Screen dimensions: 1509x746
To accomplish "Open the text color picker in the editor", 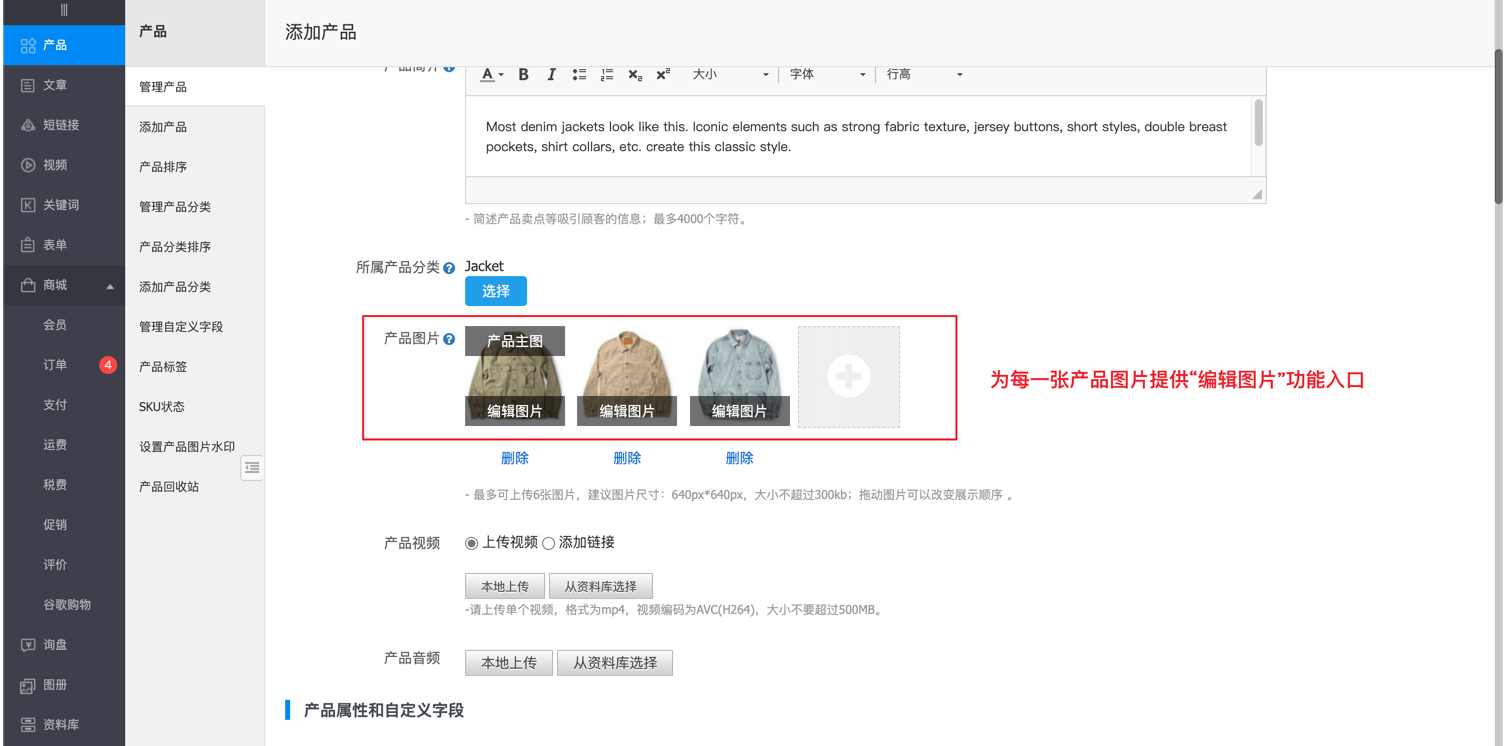I will (491, 75).
